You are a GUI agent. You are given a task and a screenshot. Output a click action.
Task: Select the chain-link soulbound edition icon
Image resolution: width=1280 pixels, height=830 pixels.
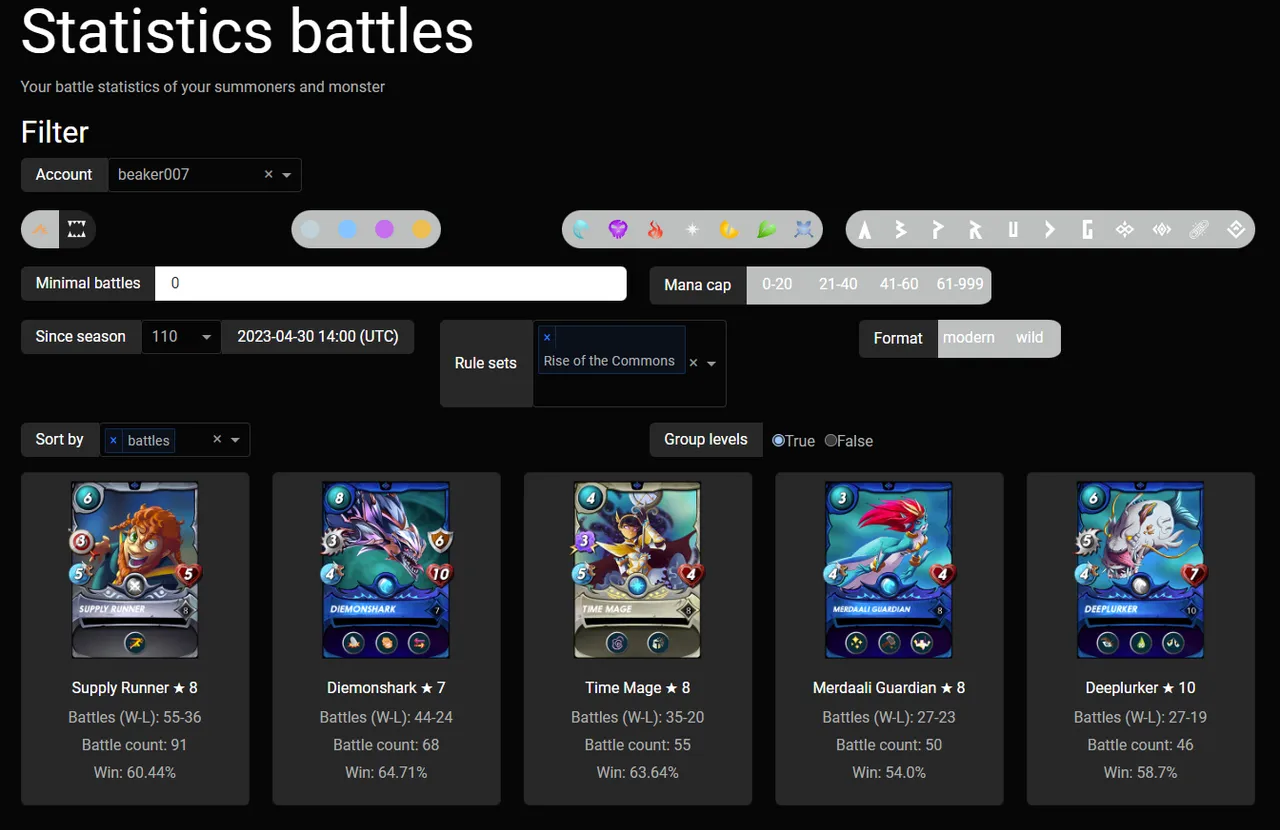coord(1199,230)
